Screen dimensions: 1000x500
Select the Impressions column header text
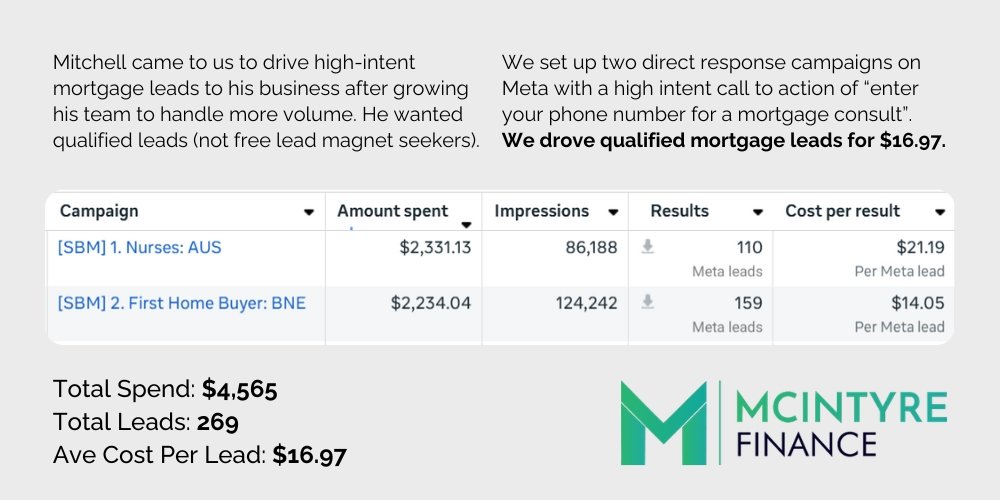click(541, 211)
